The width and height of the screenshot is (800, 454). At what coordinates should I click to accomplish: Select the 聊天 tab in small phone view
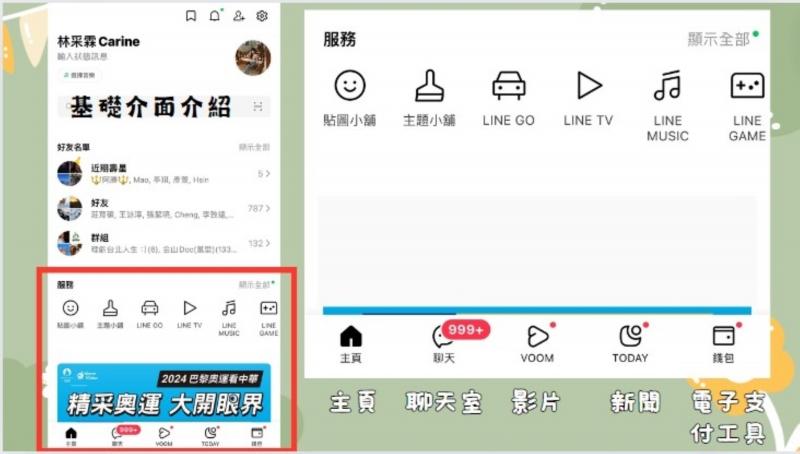coord(118,437)
